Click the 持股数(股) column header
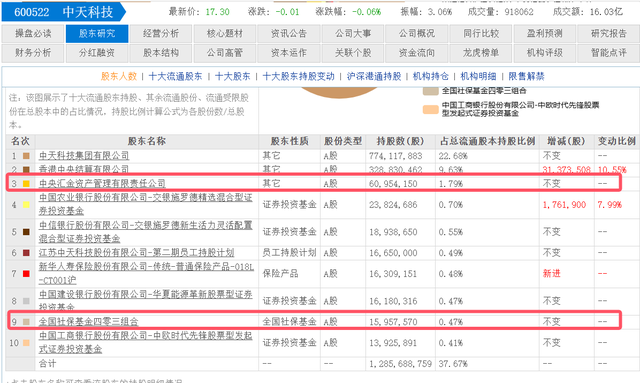 click(400, 141)
